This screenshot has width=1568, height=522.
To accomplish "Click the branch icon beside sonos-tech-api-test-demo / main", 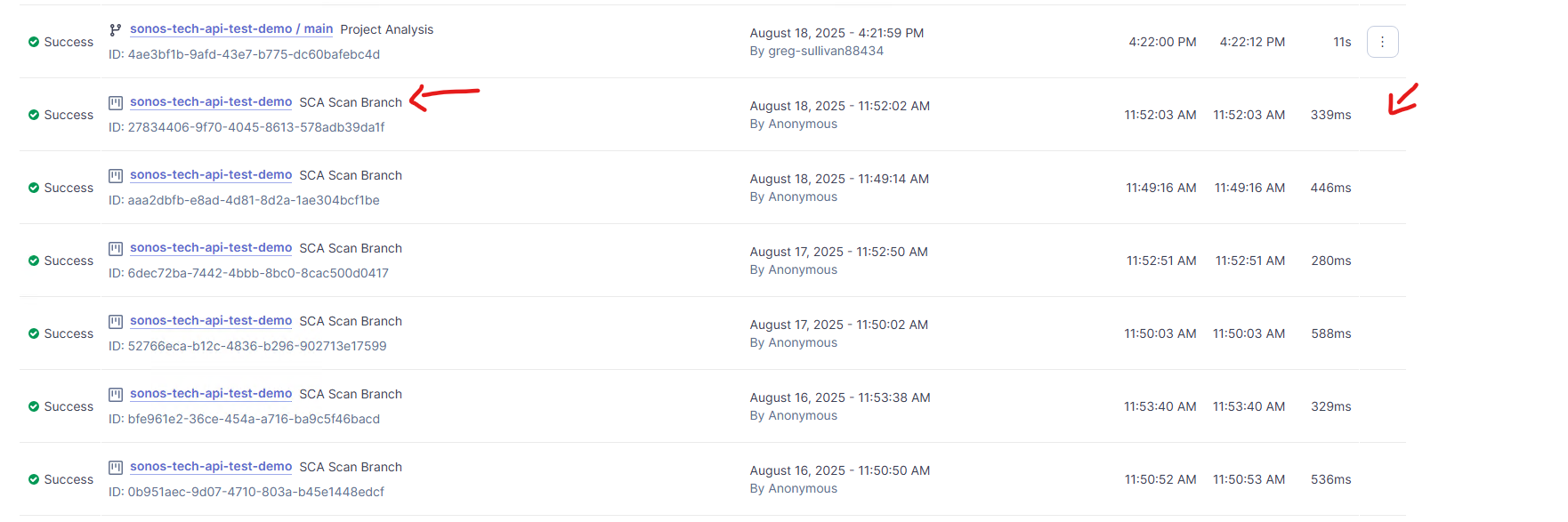I will (116, 29).
